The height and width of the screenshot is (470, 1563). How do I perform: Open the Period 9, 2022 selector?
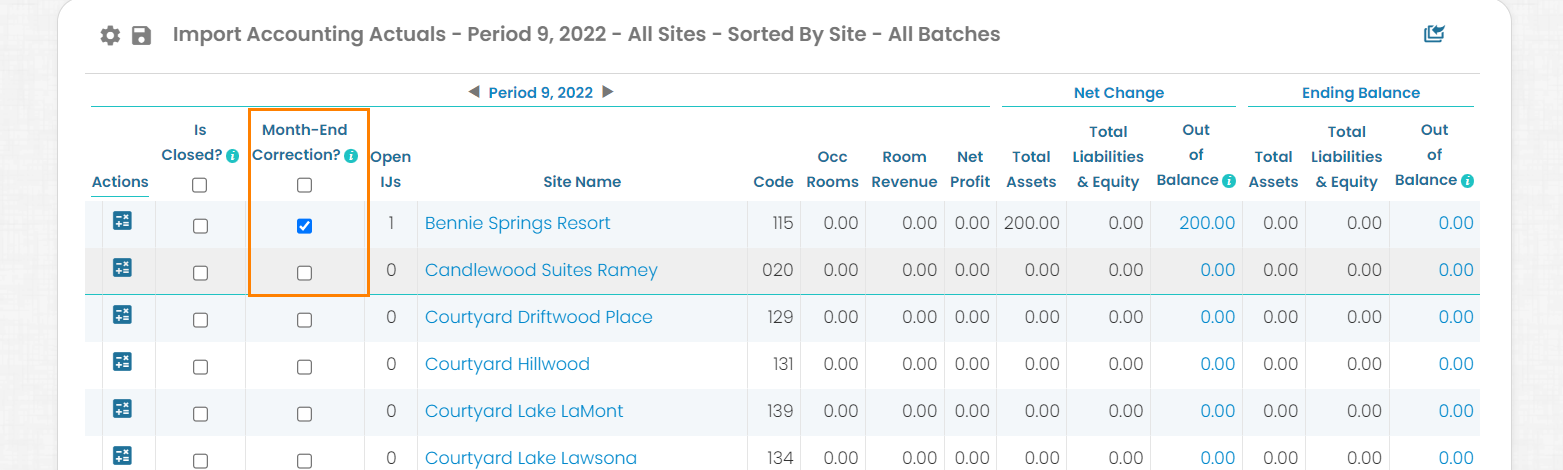[x=540, y=93]
